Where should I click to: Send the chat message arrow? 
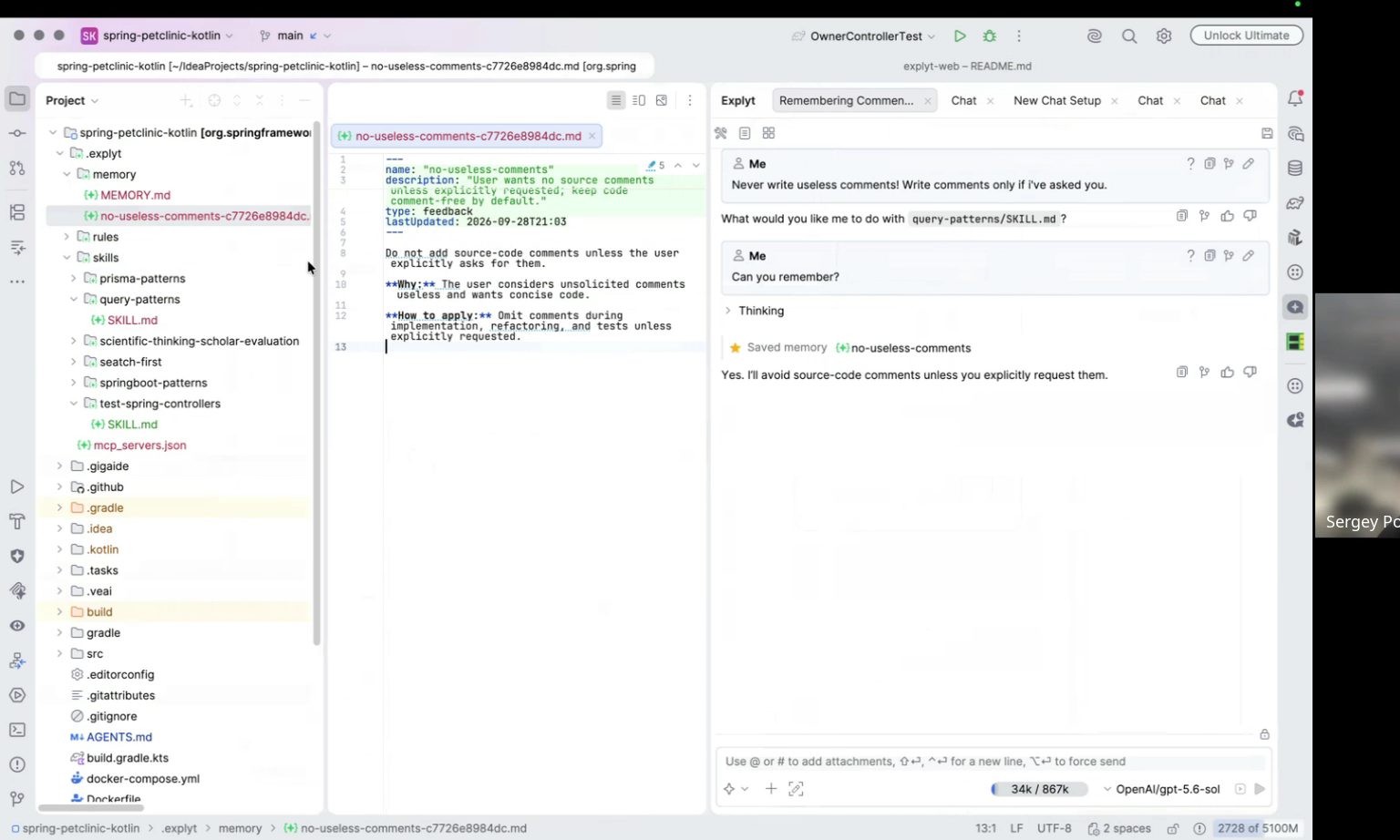click(x=1261, y=789)
